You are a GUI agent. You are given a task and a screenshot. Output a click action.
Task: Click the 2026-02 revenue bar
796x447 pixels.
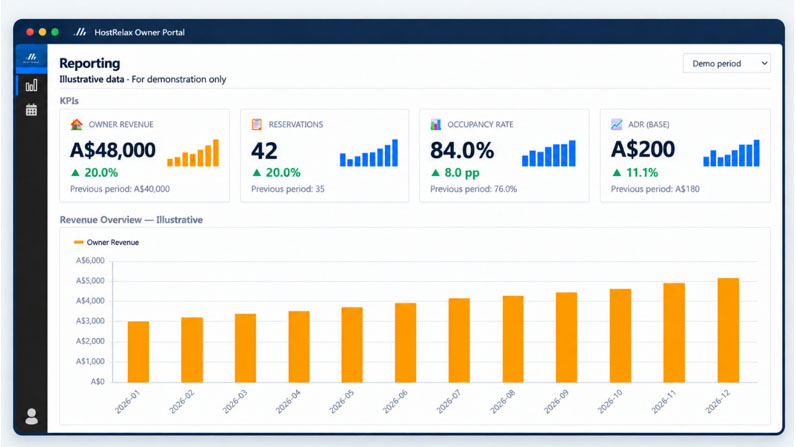(x=192, y=350)
